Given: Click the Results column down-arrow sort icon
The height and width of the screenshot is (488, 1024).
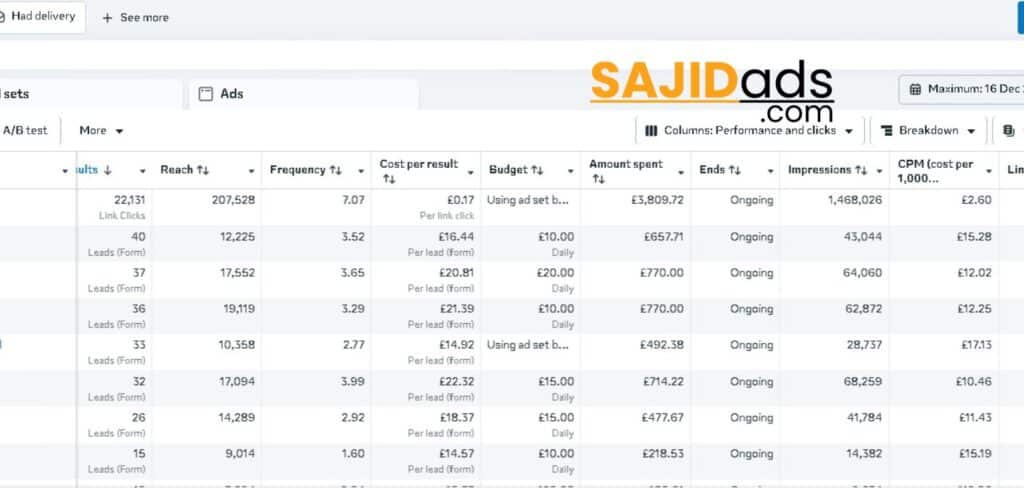Looking at the screenshot, I should [108, 170].
